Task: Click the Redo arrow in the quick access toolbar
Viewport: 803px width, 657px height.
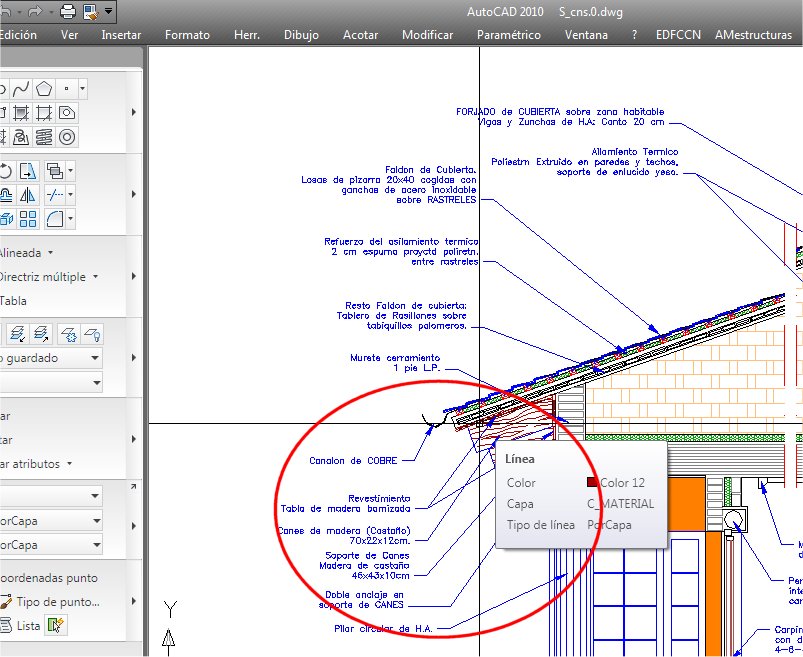Action: coord(34,11)
